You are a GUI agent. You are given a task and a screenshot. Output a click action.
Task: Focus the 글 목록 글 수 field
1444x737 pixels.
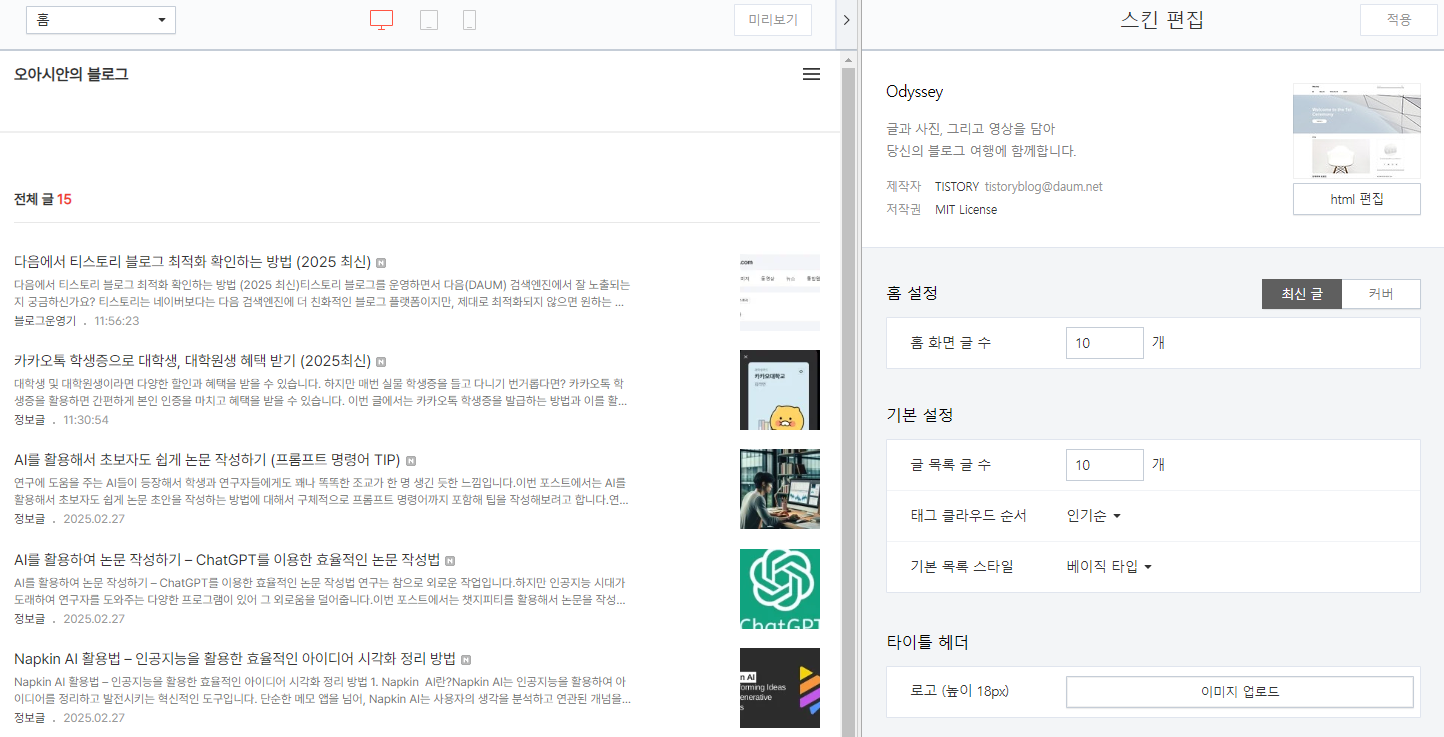point(1105,465)
